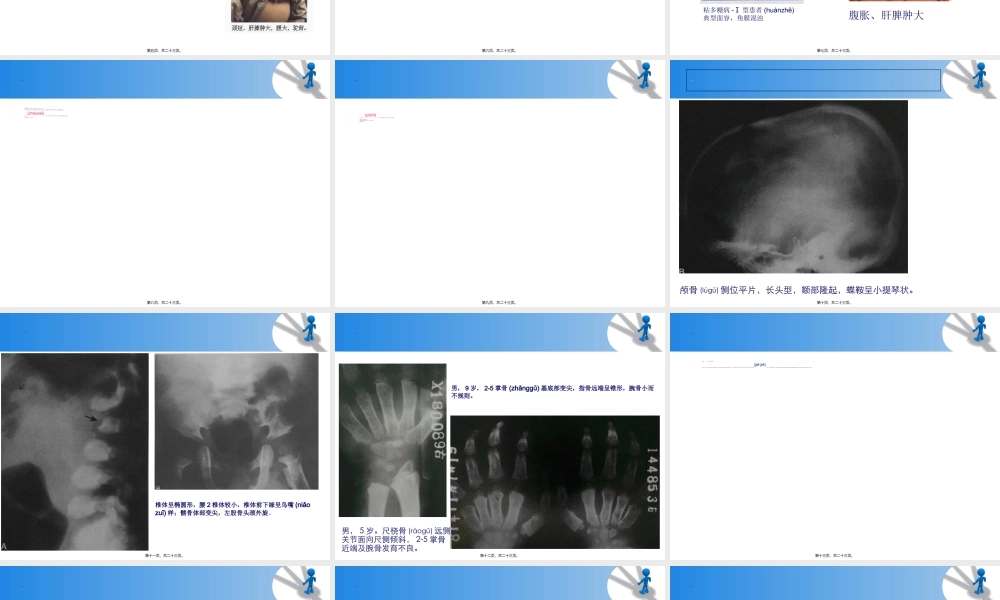Click the 9-year-old male metacarpal description text
The image size is (1000, 600).
tap(555, 391)
